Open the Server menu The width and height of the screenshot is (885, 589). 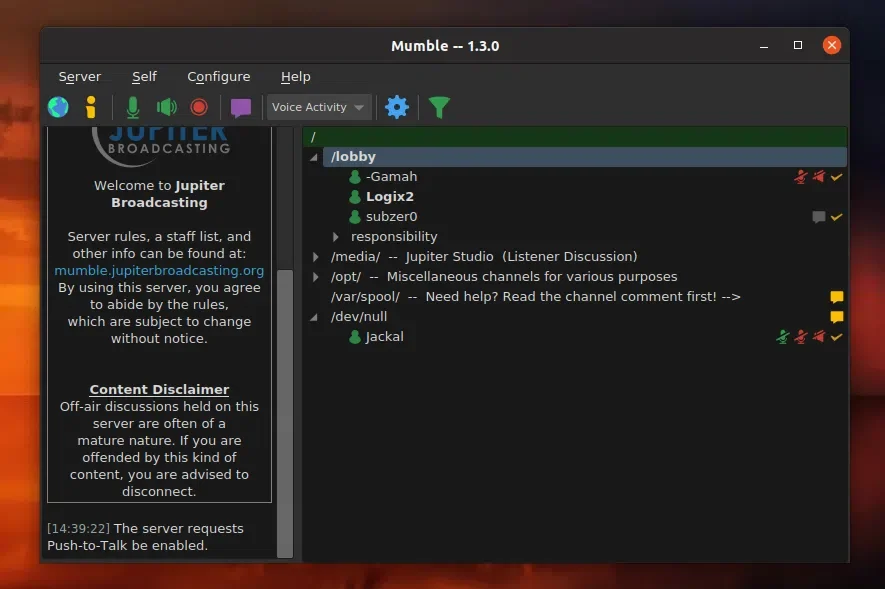pyautogui.click(x=80, y=77)
